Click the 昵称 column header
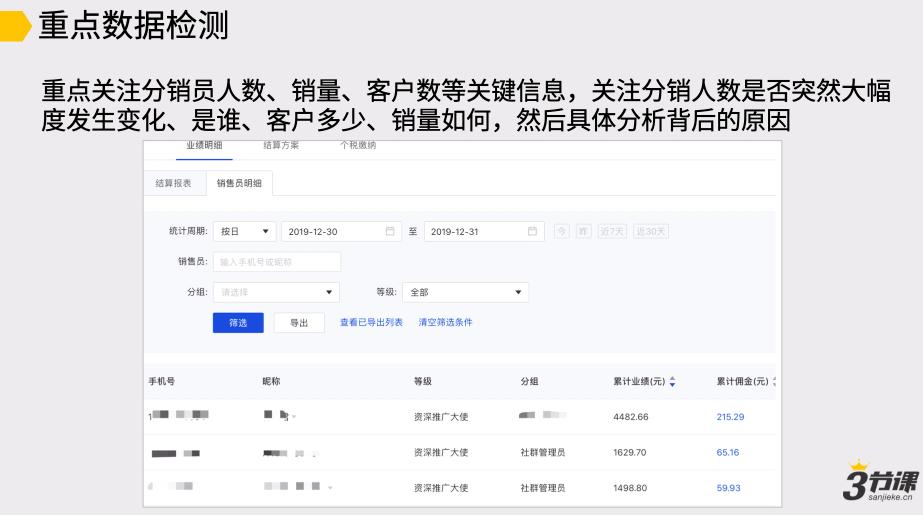 coord(271,381)
